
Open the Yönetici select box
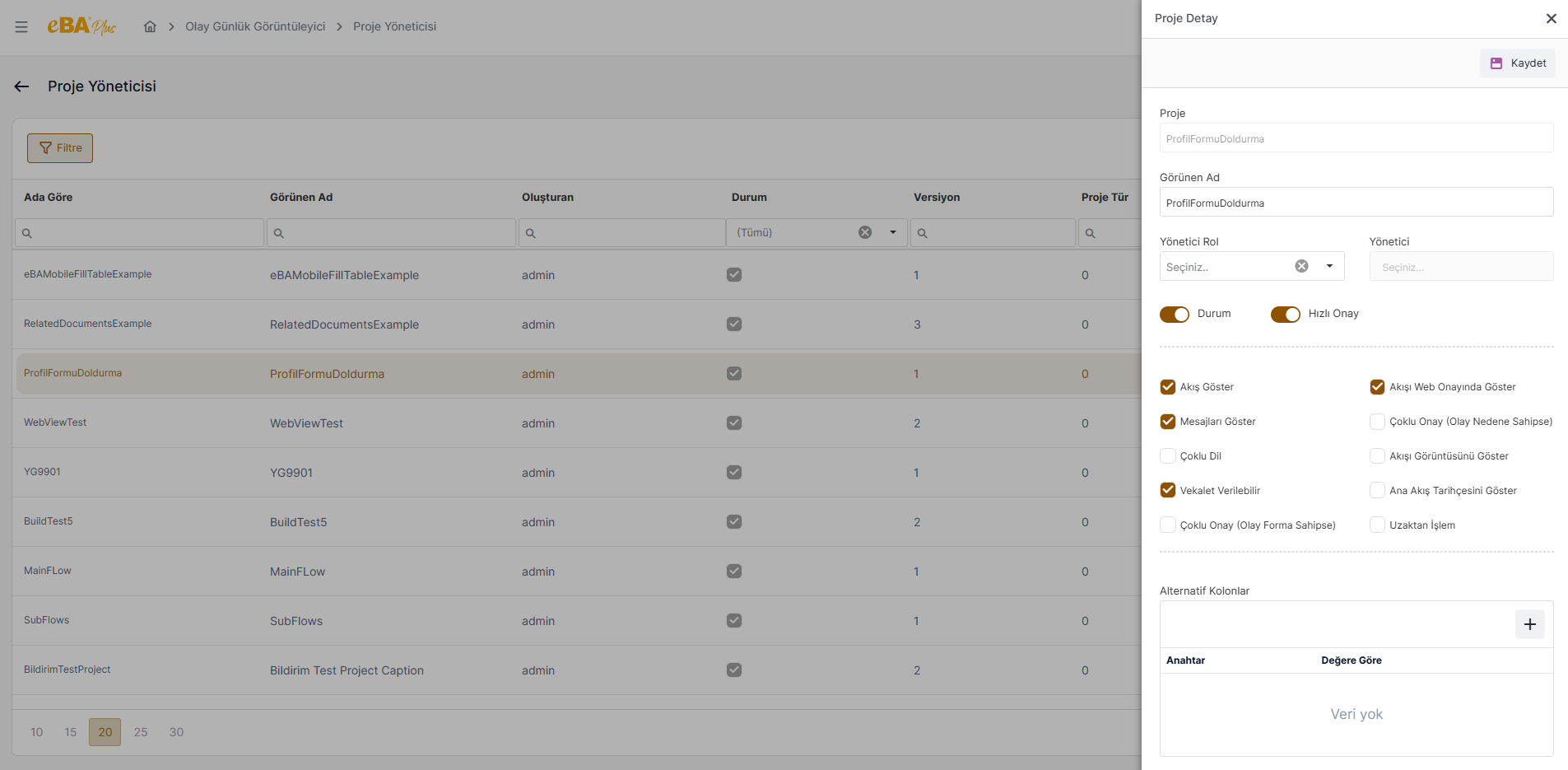(x=1461, y=267)
